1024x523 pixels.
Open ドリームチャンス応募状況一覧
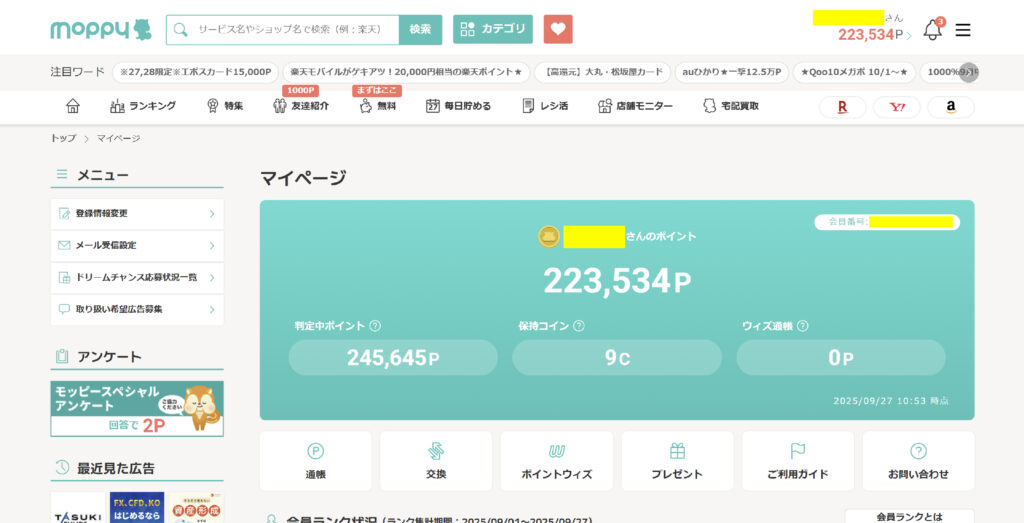point(137,277)
